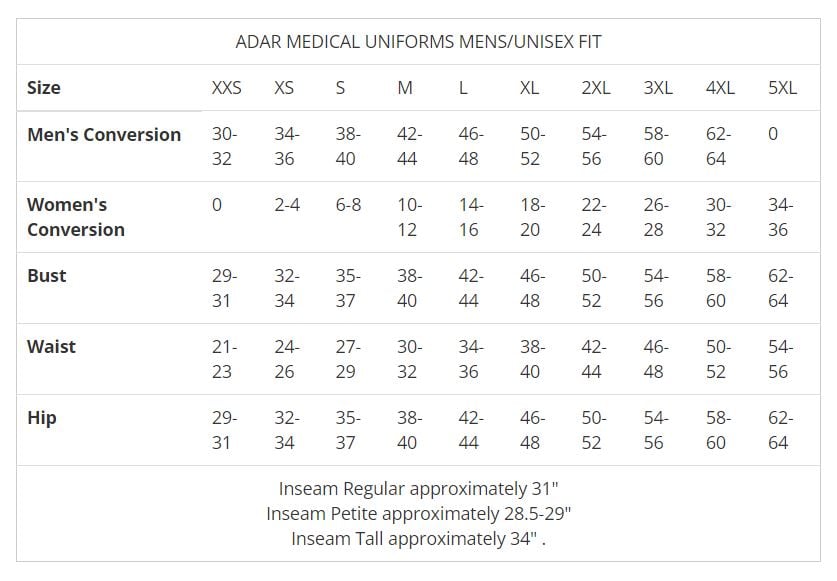The image size is (837, 581).
Task: Click the Hip row label
Action: (42, 418)
